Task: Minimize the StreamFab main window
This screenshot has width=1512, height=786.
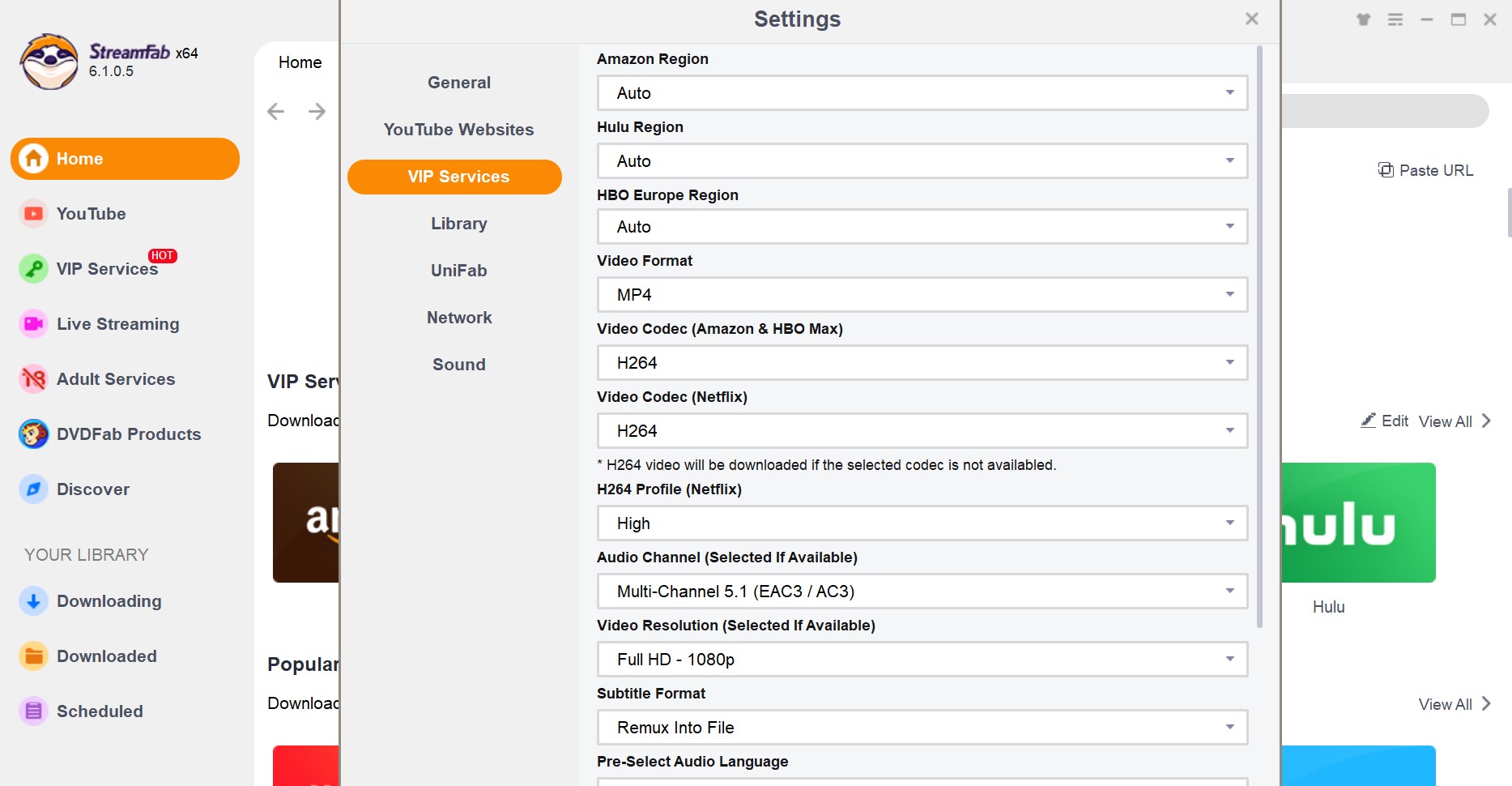Action: [x=1427, y=19]
